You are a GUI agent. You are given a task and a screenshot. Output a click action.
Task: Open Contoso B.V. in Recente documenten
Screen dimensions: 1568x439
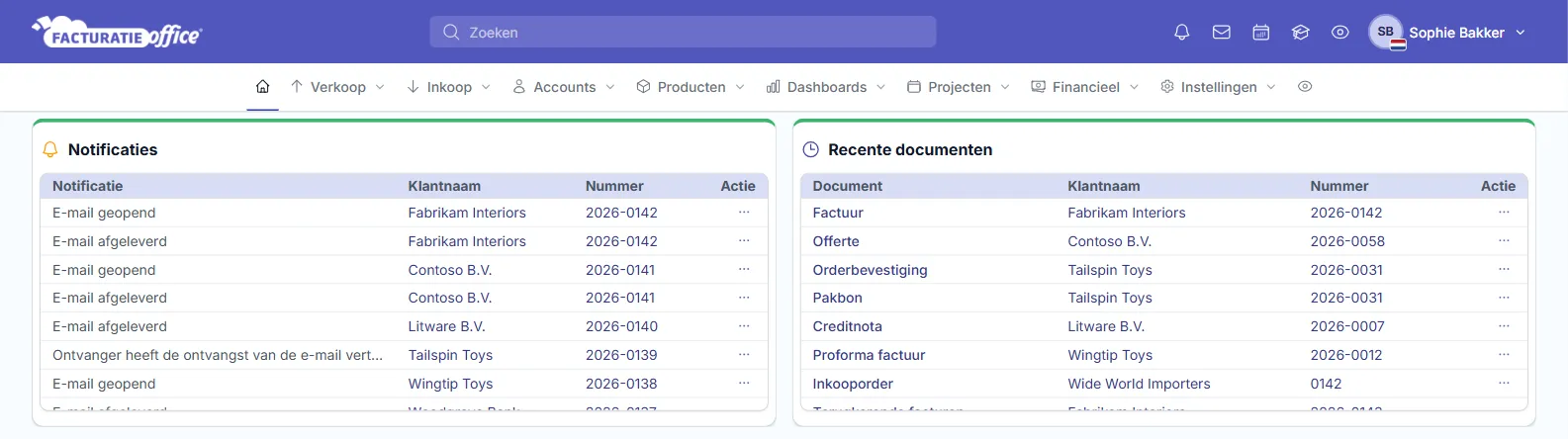(1109, 241)
